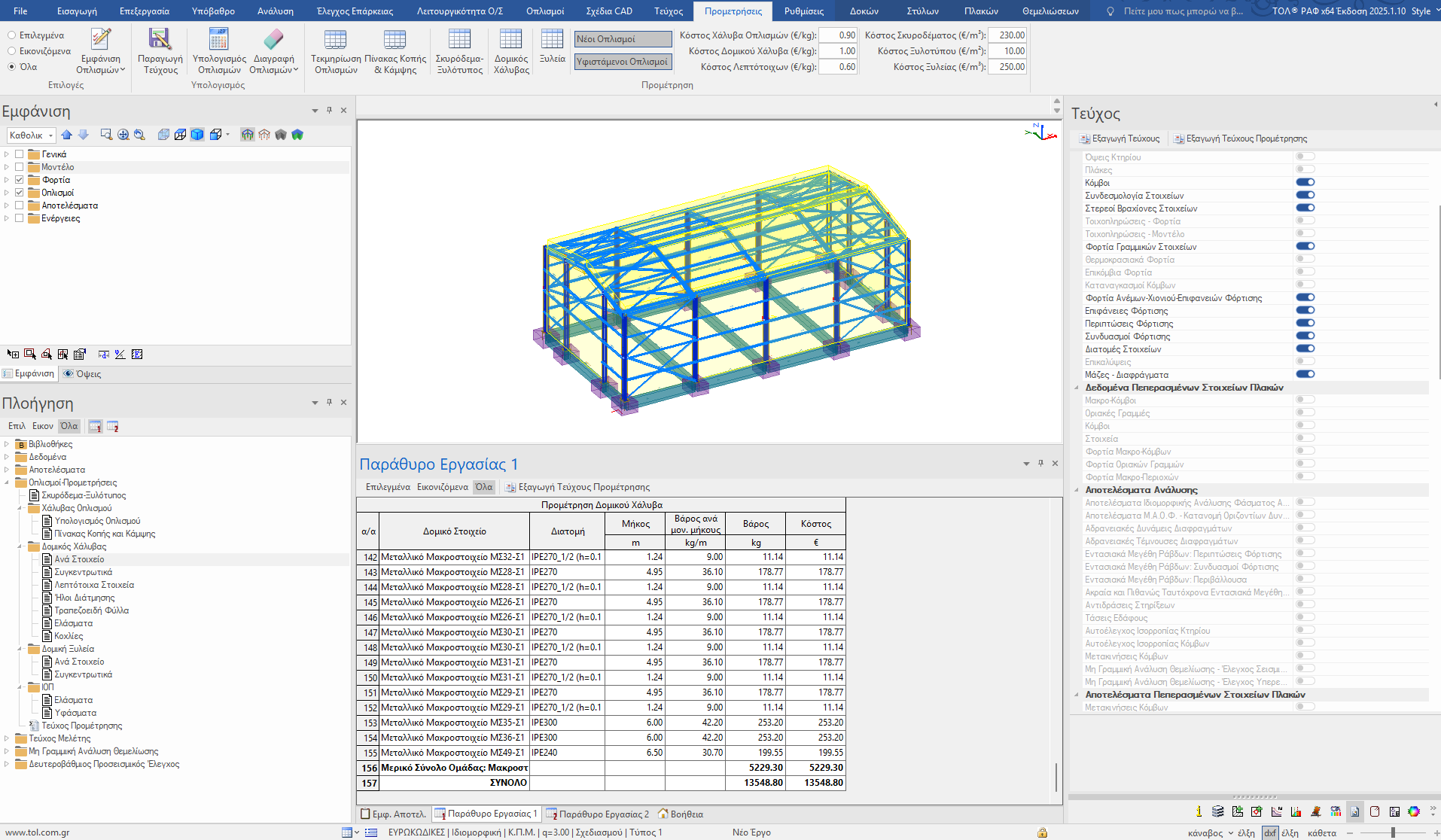Select the Επιλεγμένα radio button
Viewport: 1441px width, 840px height.
pyautogui.click(x=12, y=35)
